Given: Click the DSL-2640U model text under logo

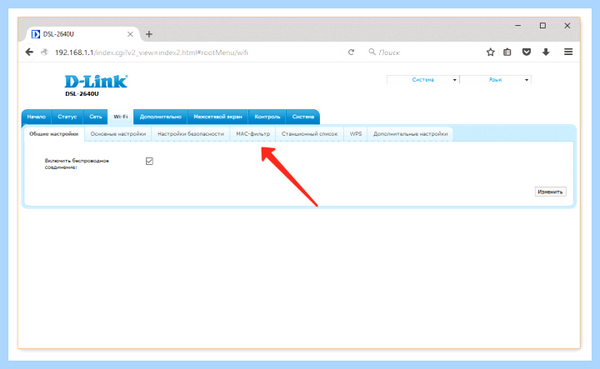Looking at the screenshot, I should click(x=82, y=94).
